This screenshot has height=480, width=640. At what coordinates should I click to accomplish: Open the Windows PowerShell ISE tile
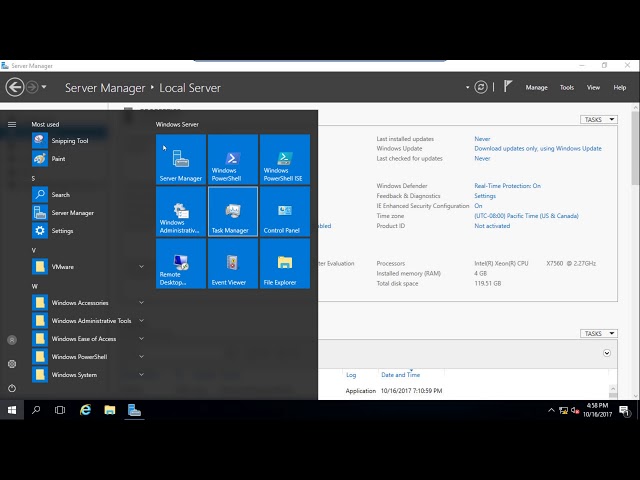tap(285, 160)
